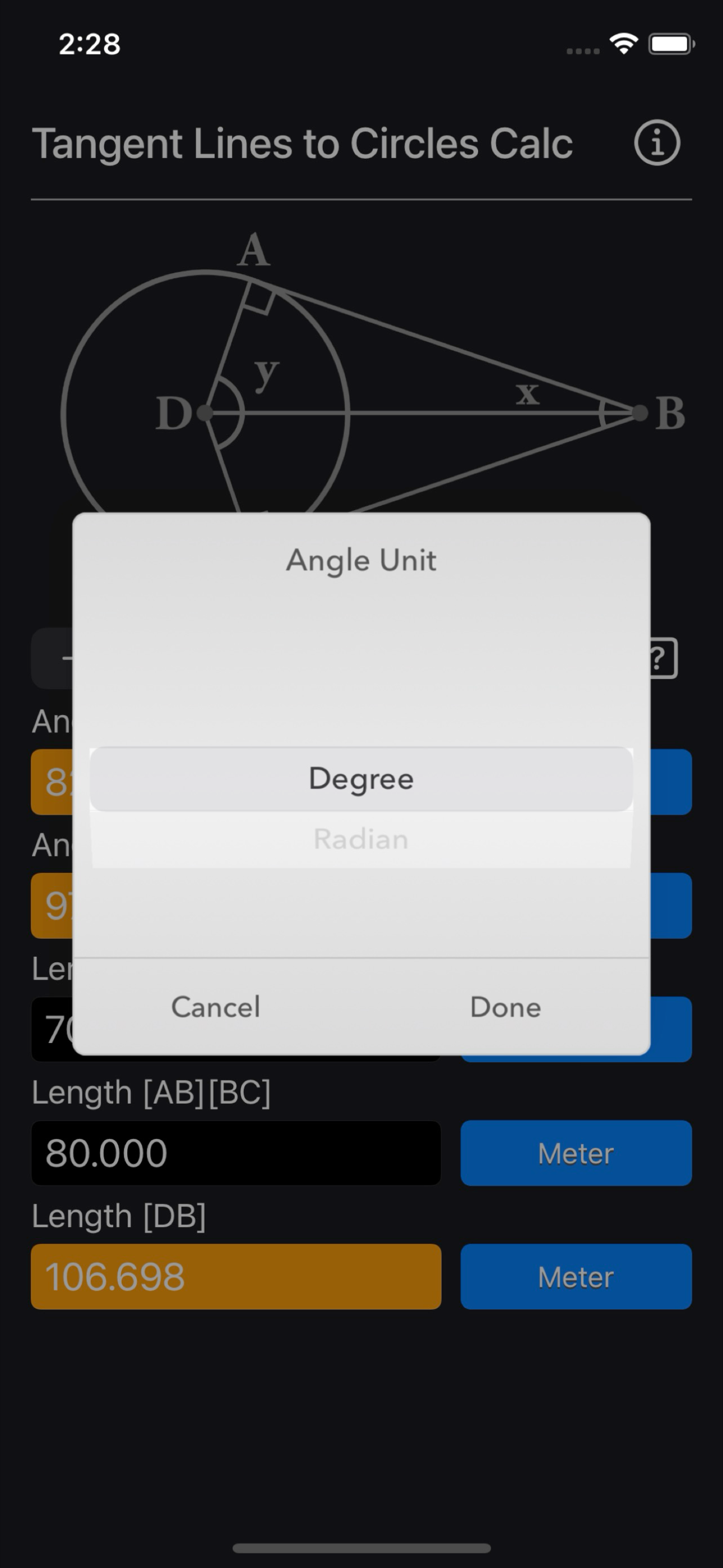Tap the battery indicator in the status bar
This screenshot has width=723, height=1568.
pos(669,43)
